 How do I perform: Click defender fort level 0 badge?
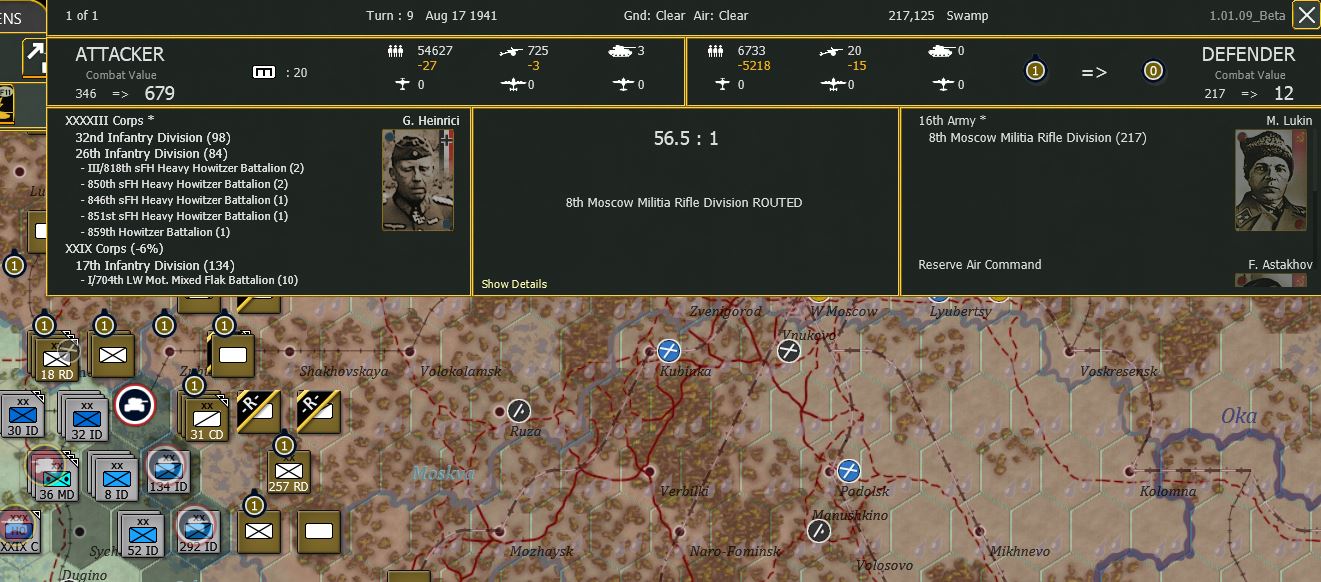(1154, 71)
